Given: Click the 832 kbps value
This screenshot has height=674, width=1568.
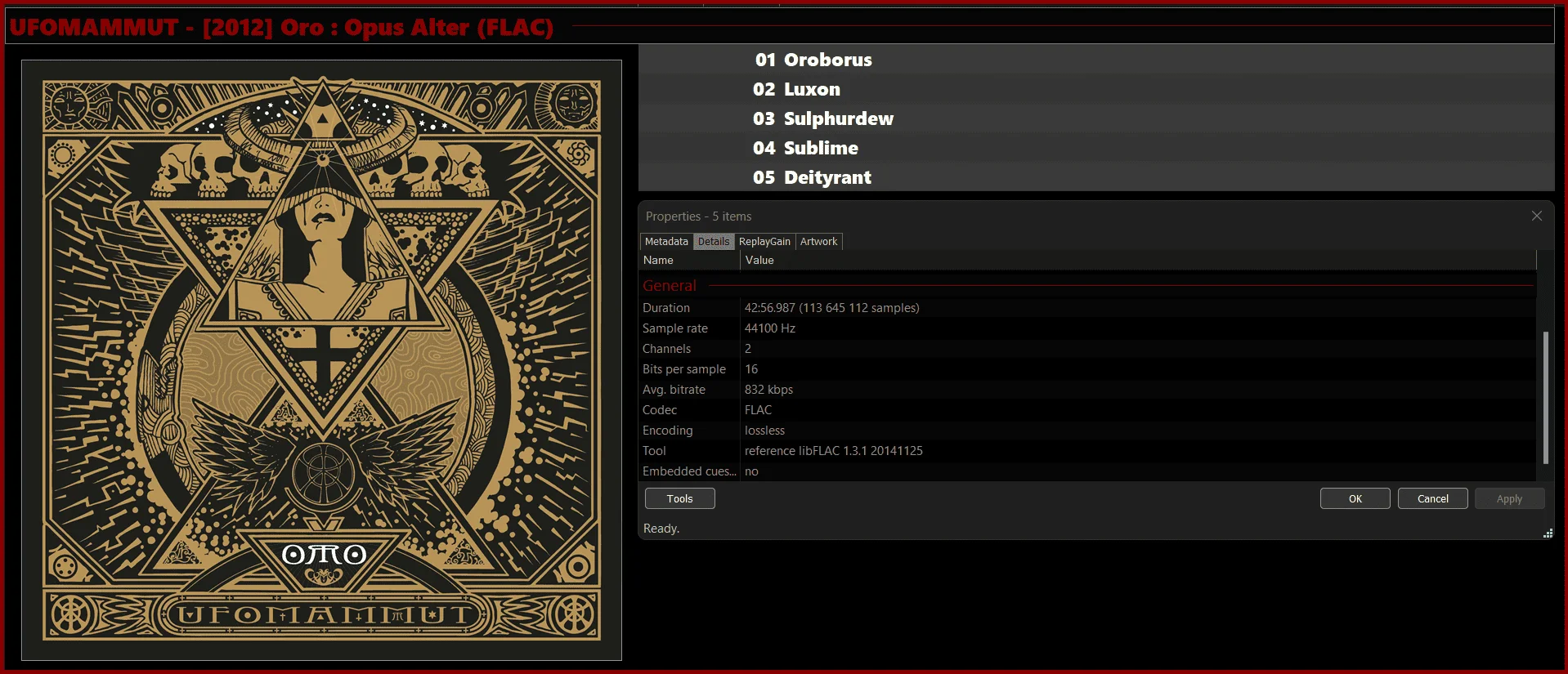Looking at the screenshot, I should pos(768,390).
